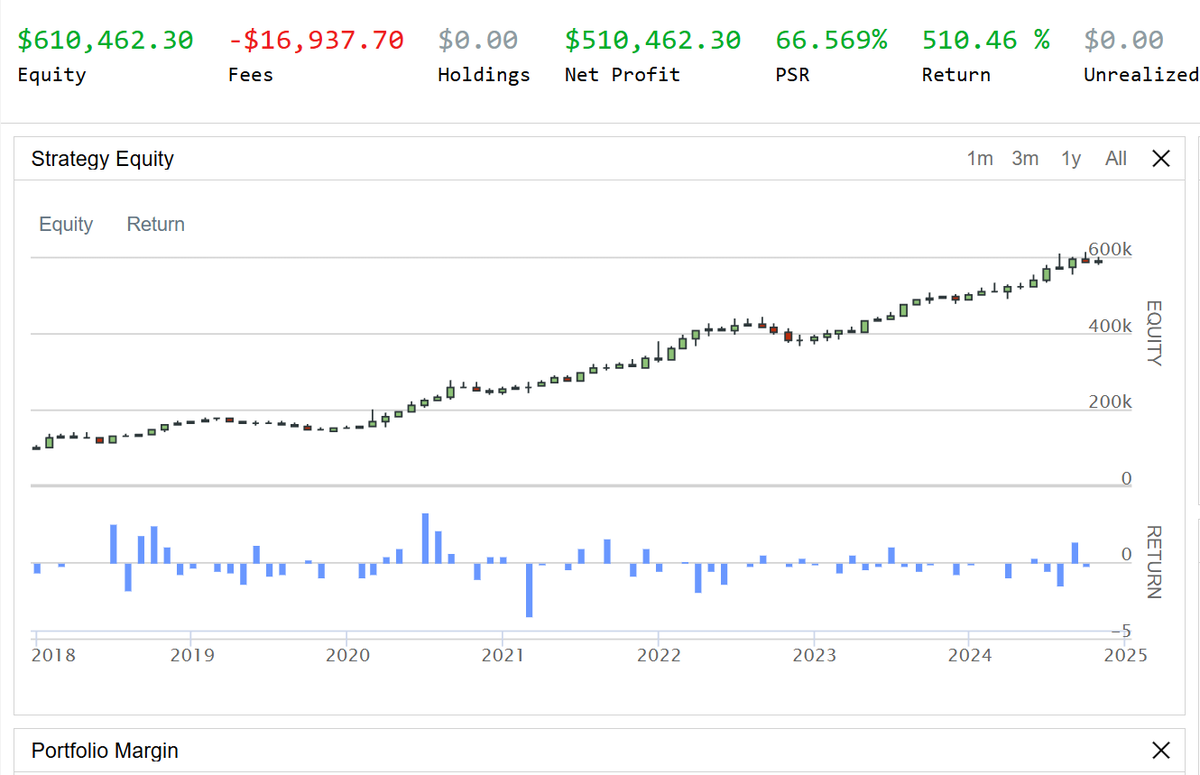Toggle the Equity series legend

[66, 224]
